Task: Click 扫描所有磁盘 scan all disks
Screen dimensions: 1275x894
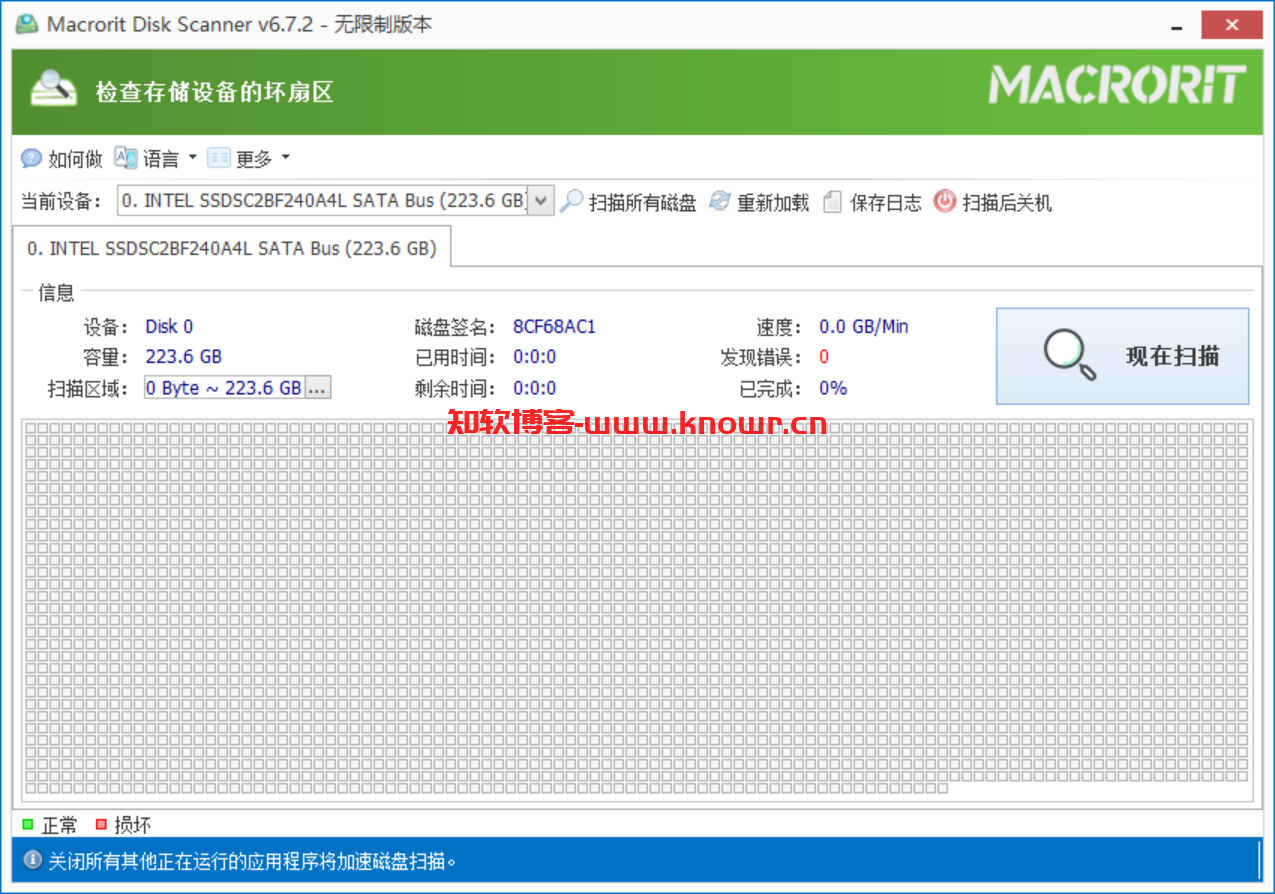Action: click(628, 202)
